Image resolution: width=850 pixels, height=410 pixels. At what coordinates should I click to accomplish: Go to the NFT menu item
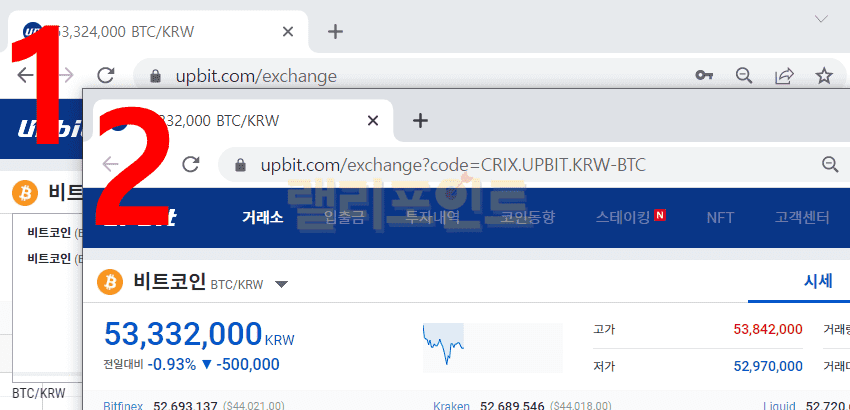(720, 217)
